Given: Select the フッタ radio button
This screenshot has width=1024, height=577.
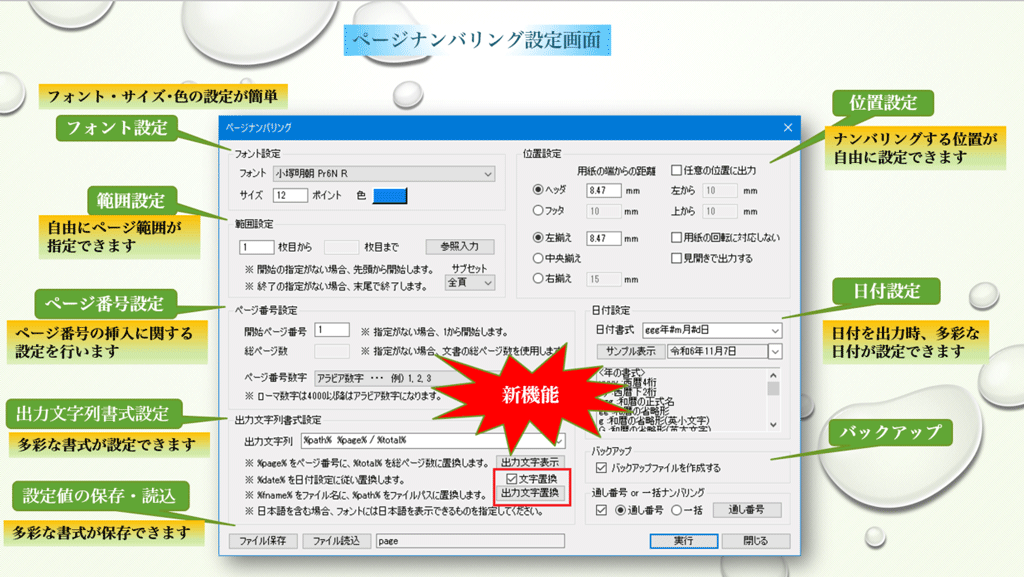Looking at the screenshot, I should coord(538,211).
